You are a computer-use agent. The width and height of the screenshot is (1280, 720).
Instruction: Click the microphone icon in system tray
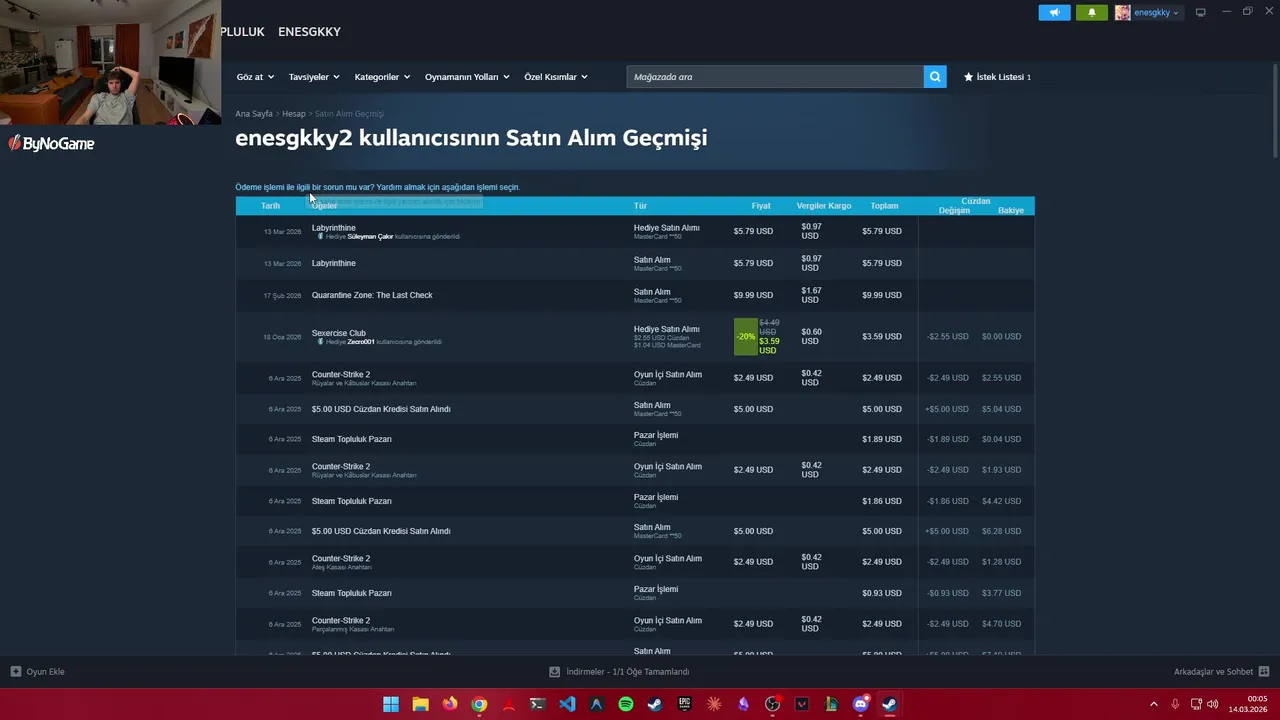tap(1175, 704)
